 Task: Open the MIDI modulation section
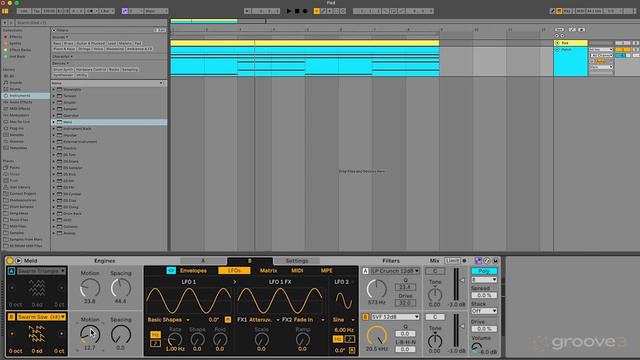(x=297, y=271)
